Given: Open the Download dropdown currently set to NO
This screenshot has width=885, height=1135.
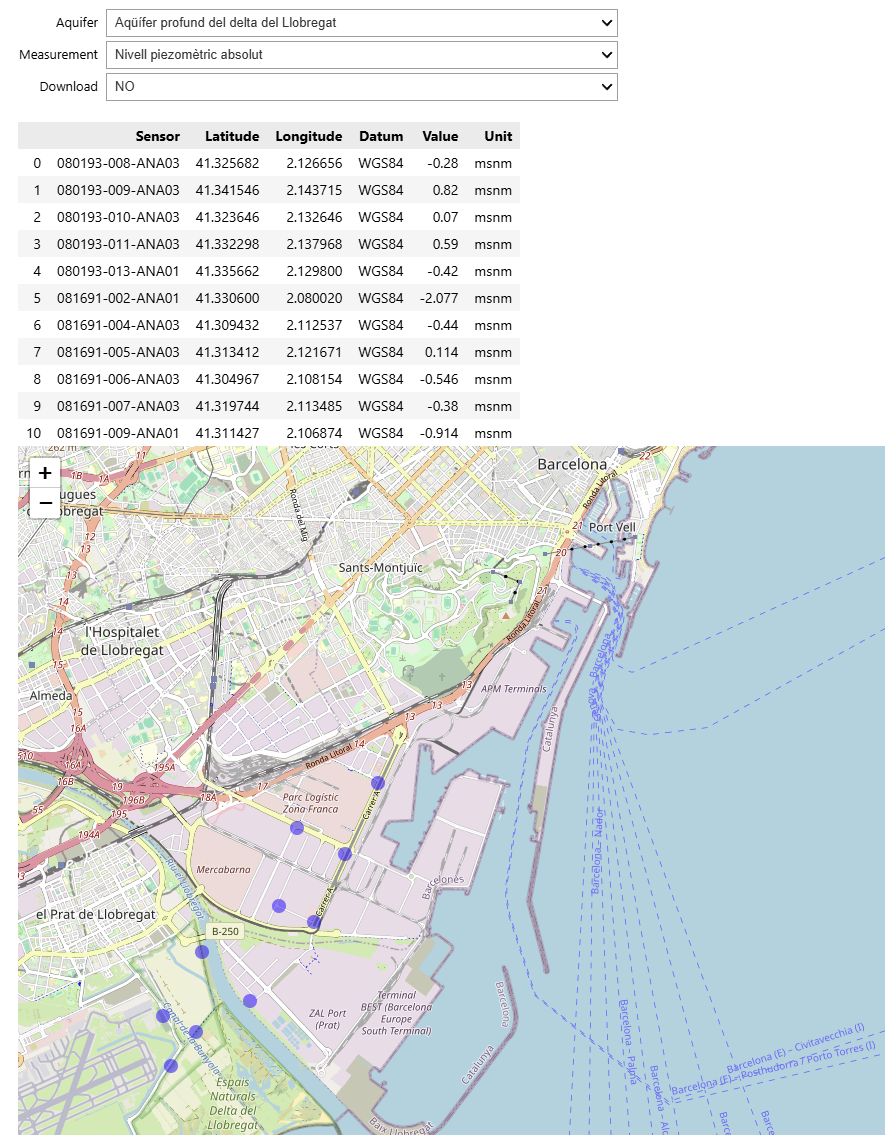Looking at the screenshot, I should click(362, 87).
